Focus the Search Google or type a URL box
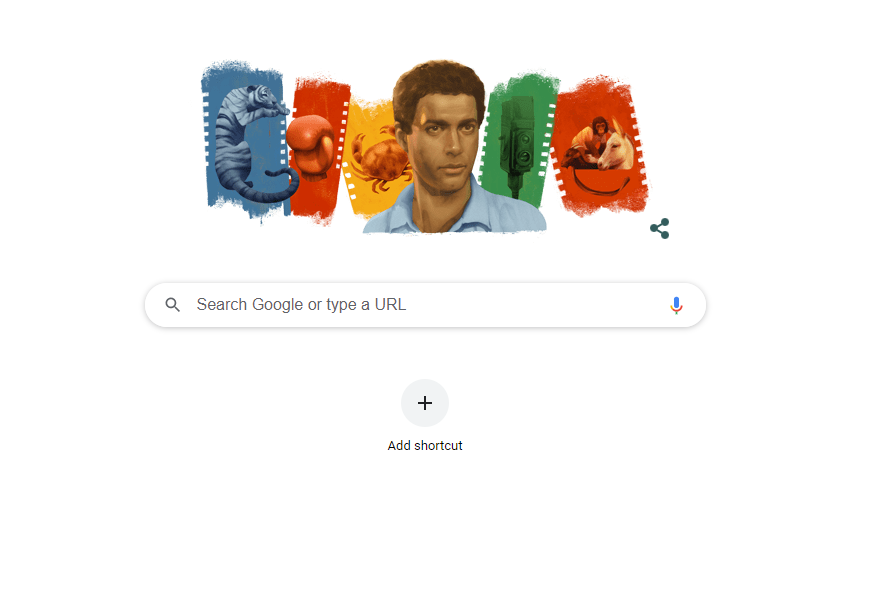This screenshot has width=893, height=609. coord(425,305)
